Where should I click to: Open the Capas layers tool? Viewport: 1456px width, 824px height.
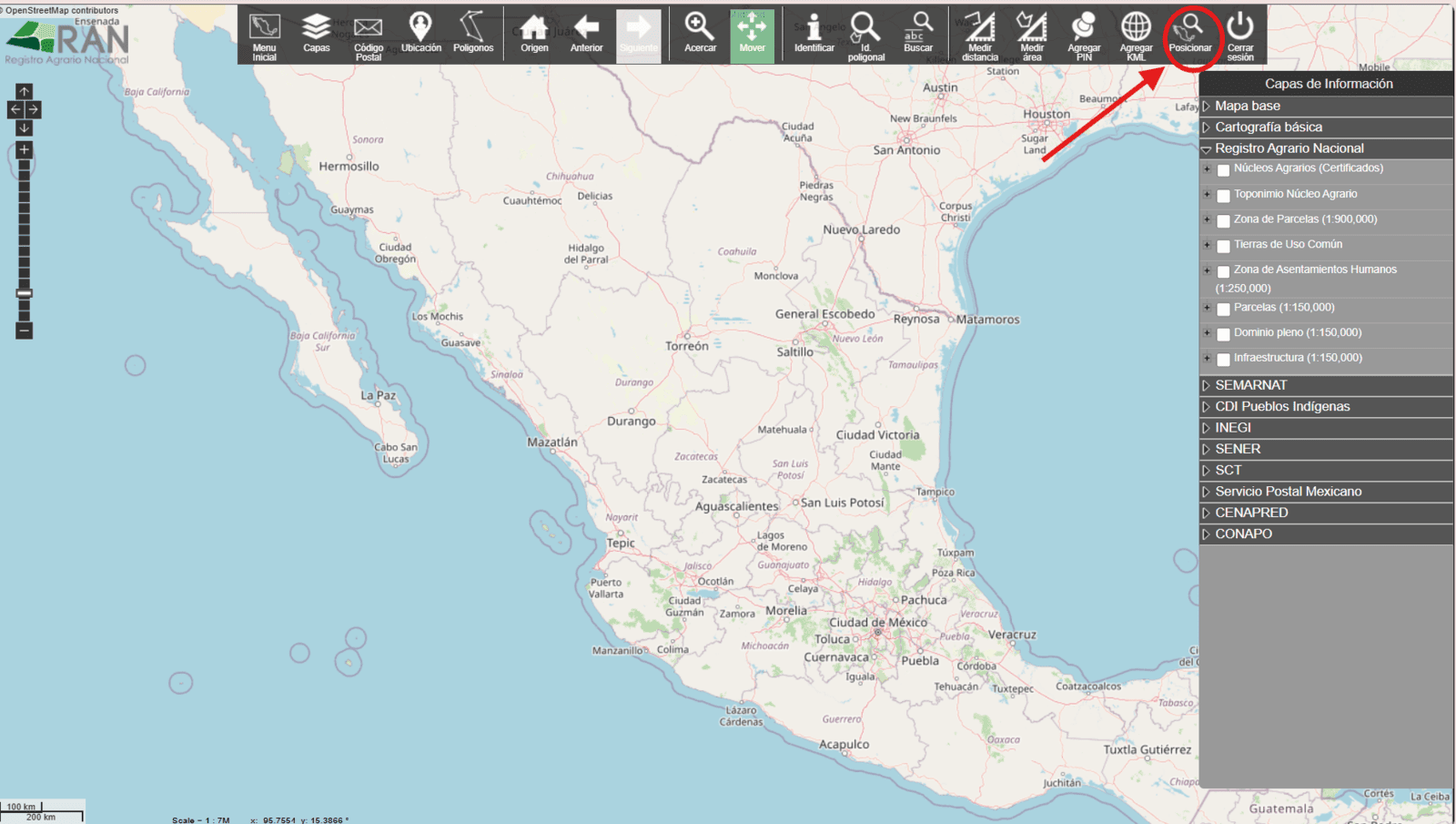click(x=317, y=34)
